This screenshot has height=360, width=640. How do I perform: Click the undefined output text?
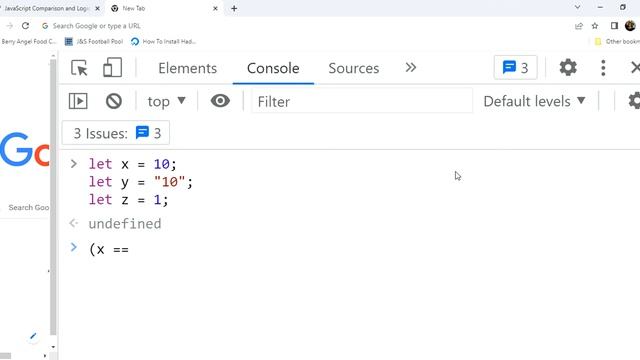(125, 224)
